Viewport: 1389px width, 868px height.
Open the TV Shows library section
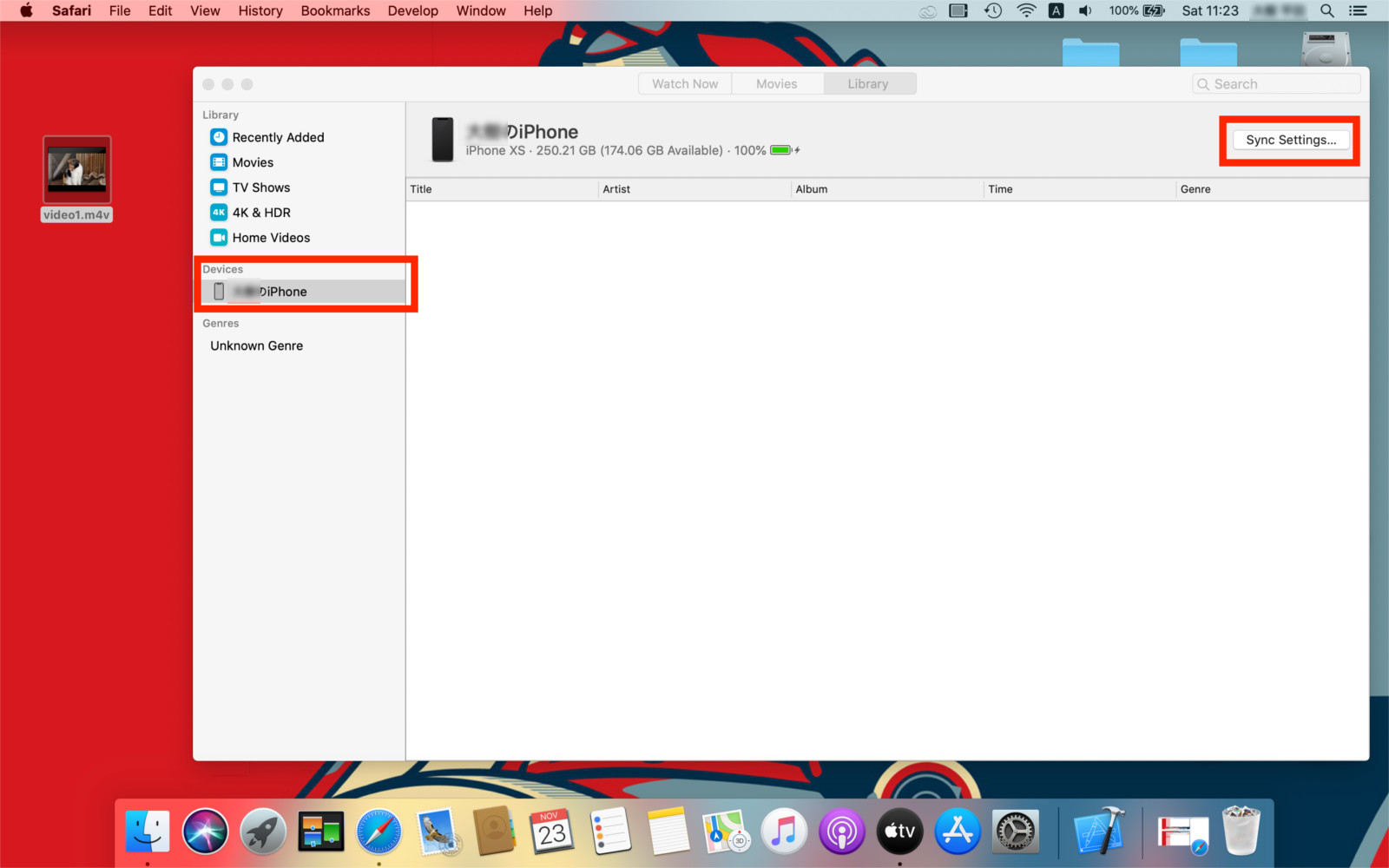click(260, 187)
